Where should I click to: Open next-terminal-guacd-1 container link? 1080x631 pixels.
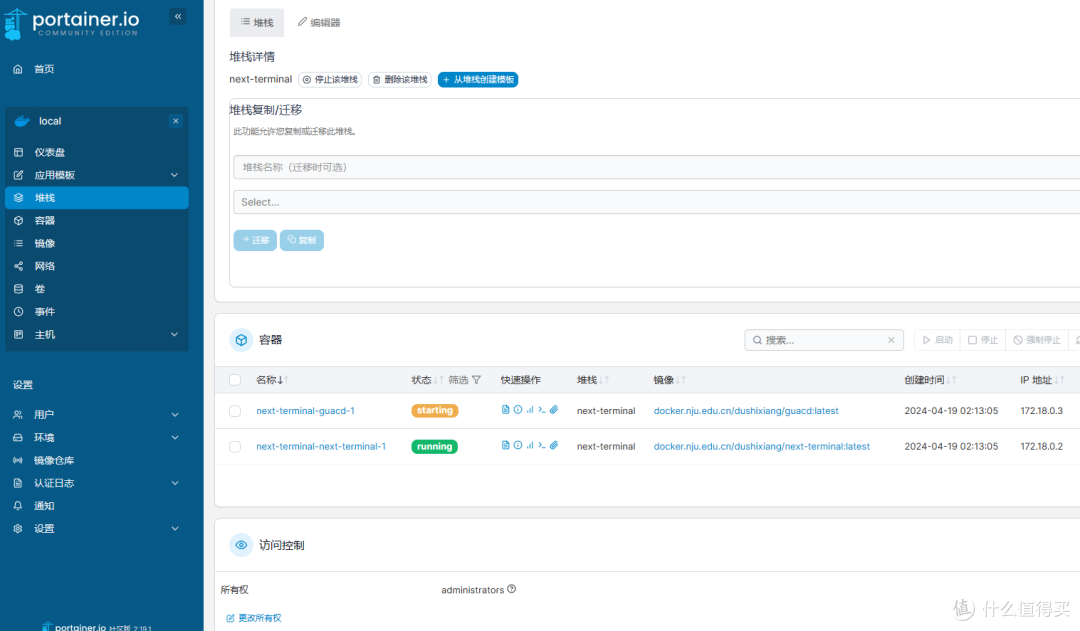[x=305, y=411]
